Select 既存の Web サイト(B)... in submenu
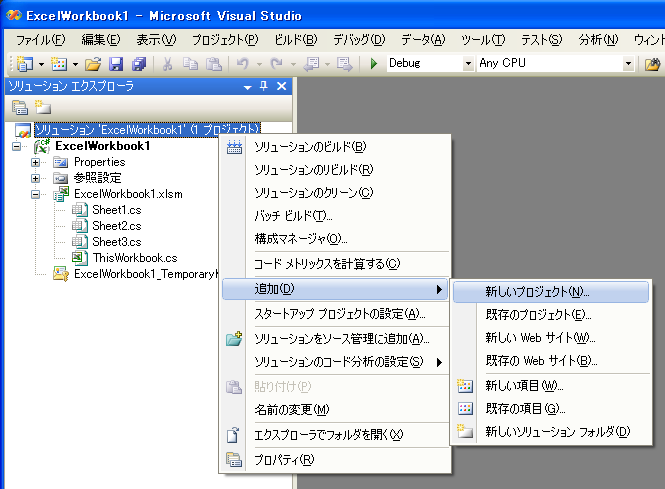The height and width of the screenshot is (489, 665). [551, 360]
